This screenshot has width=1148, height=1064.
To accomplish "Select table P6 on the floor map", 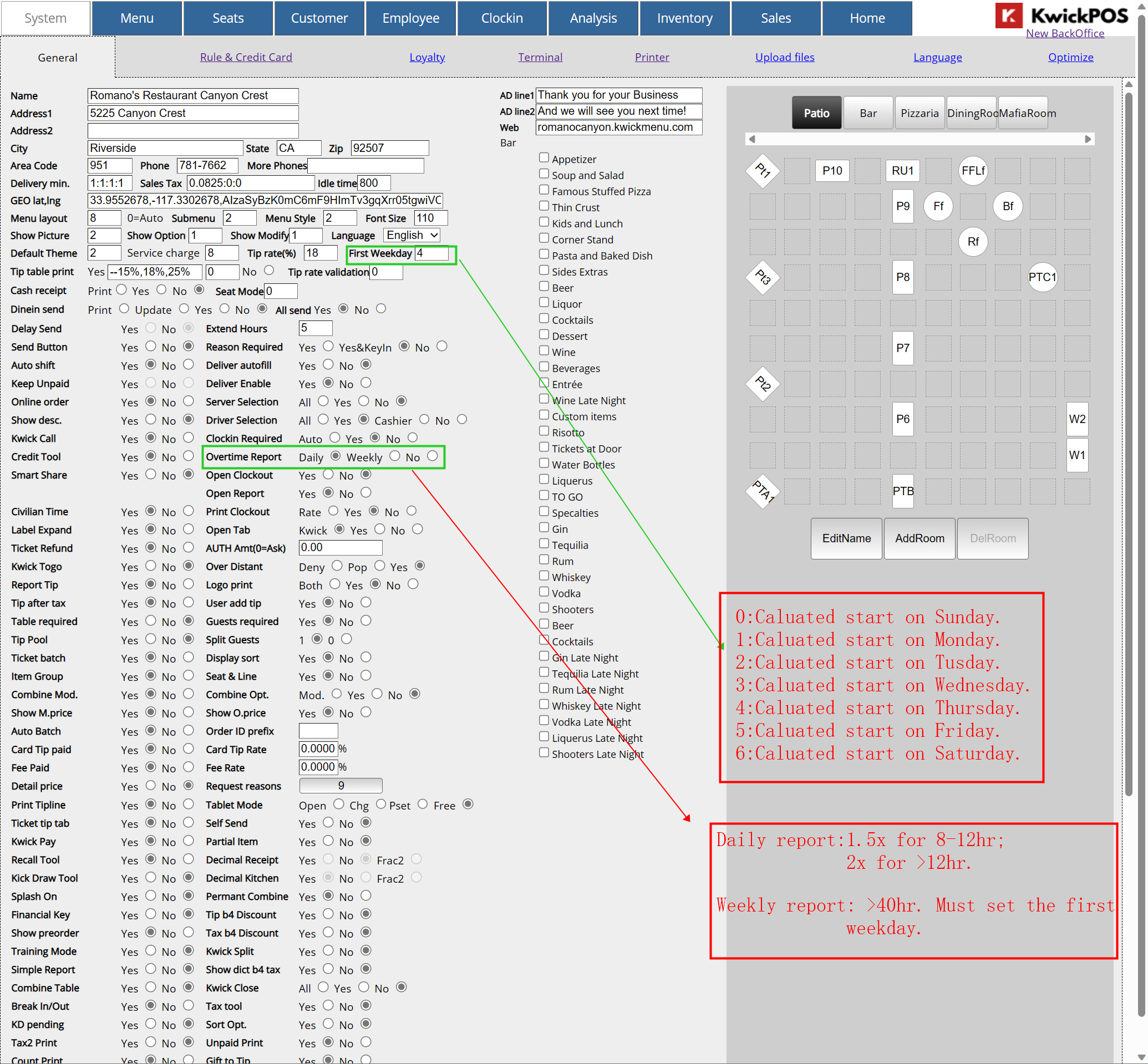I will (903, 419).
